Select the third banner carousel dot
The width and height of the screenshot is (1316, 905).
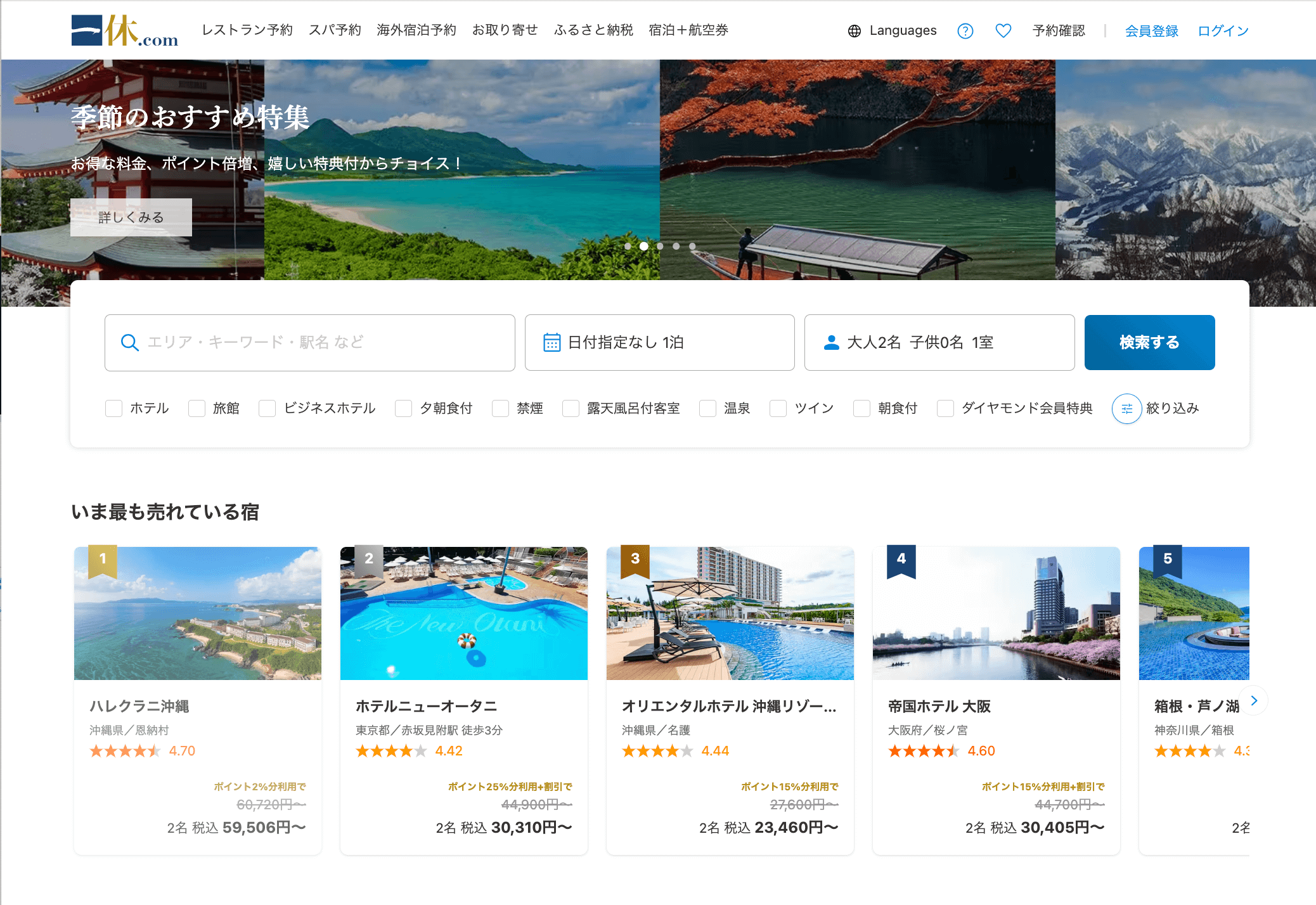tap(660, 247)
